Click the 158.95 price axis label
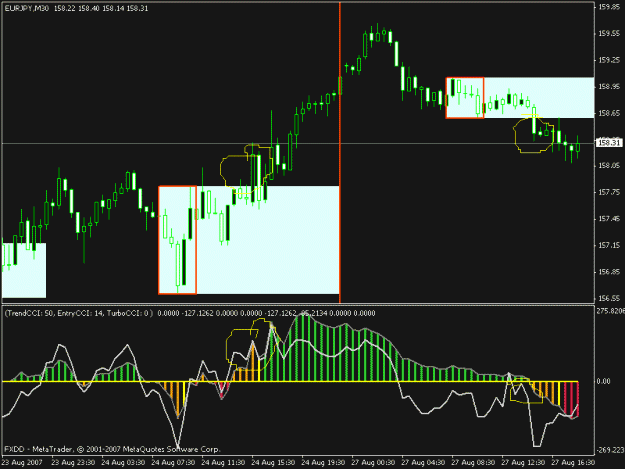This screenshot has height=469, width=625. coord(608,86)
